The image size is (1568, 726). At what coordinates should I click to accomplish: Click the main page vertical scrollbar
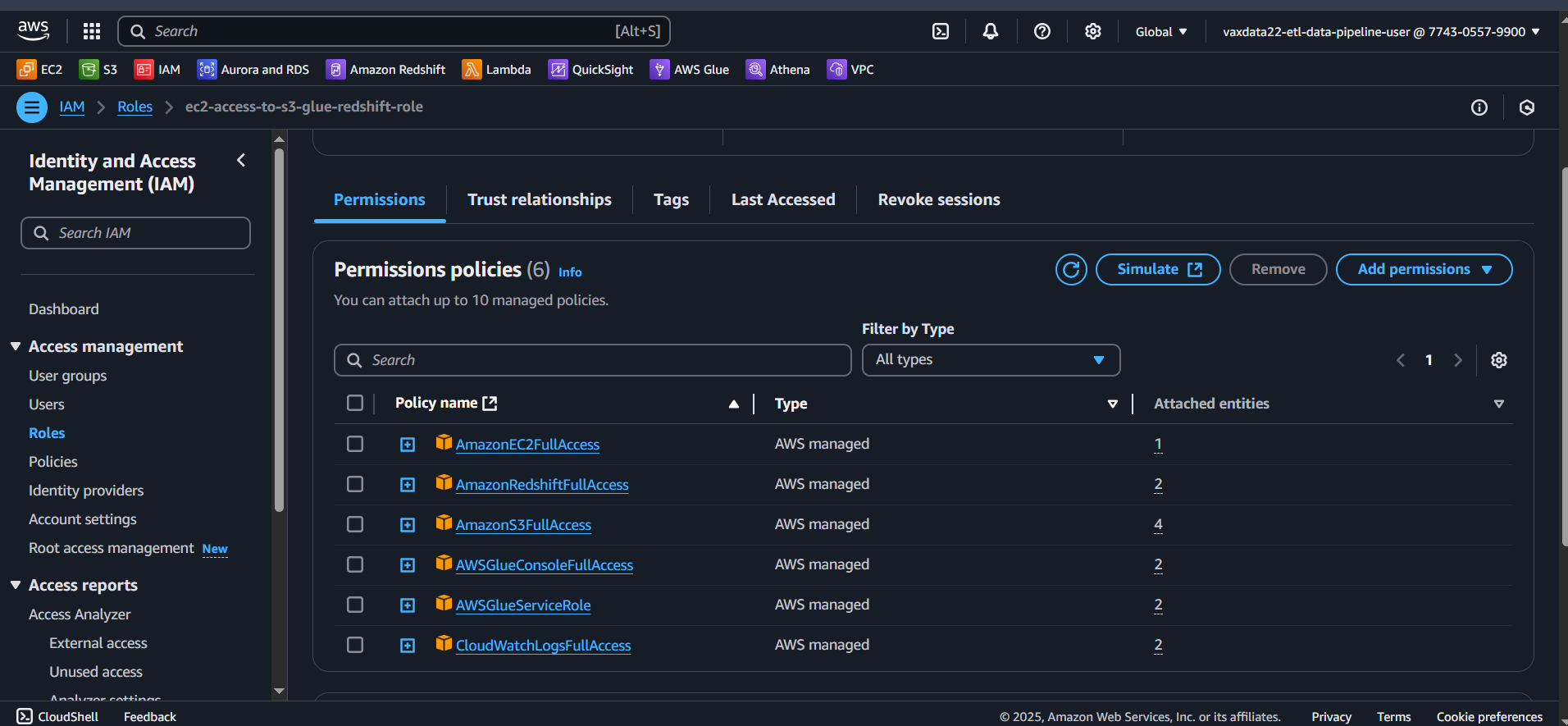(1564, 357)
